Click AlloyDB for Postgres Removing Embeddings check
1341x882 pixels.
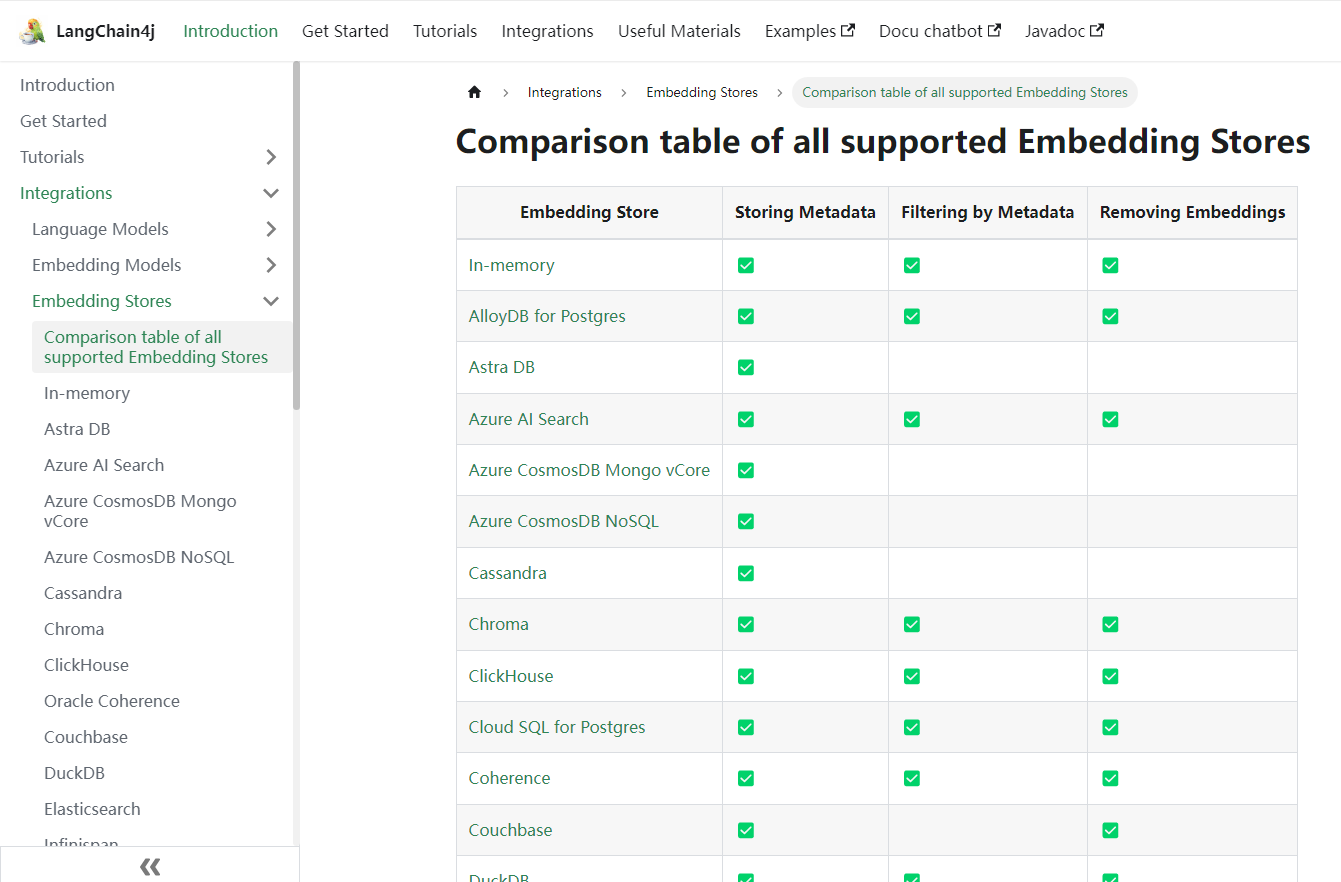tap(1110, 316)
